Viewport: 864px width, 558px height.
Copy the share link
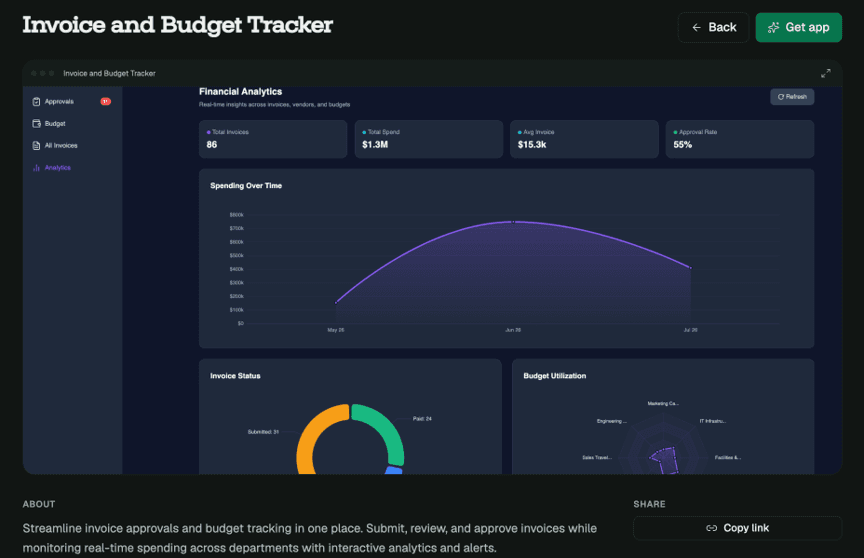tap(737, 528)
